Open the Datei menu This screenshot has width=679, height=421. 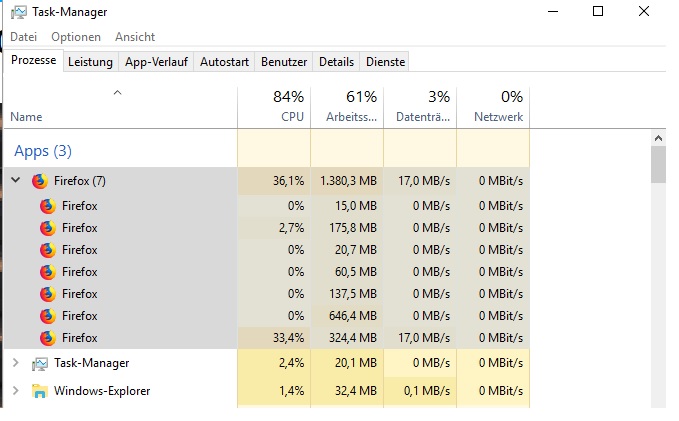pyautogui.click(x=23, y=37)
